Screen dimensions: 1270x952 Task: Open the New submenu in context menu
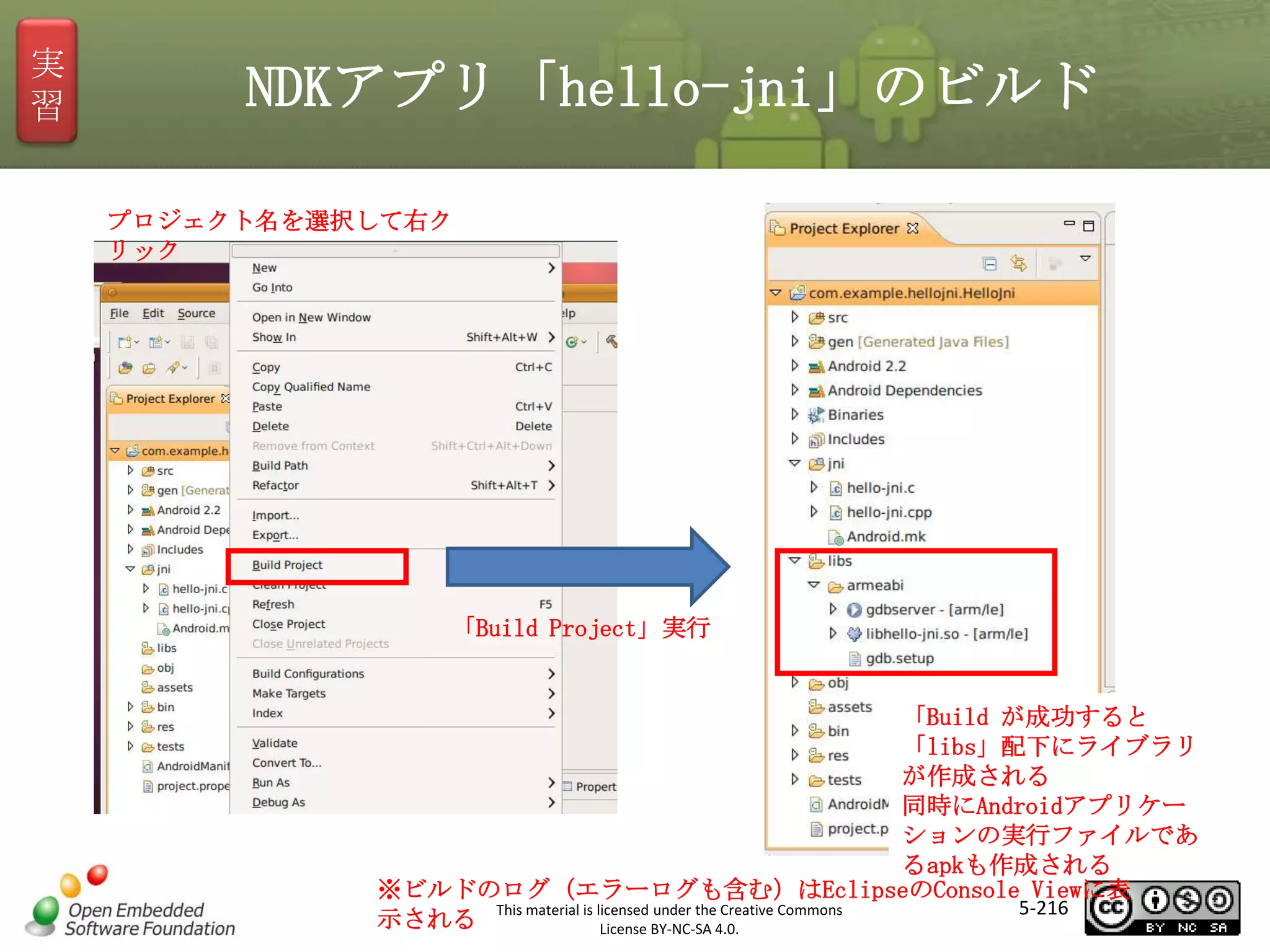pyautogui.click(x=396, y=268)
